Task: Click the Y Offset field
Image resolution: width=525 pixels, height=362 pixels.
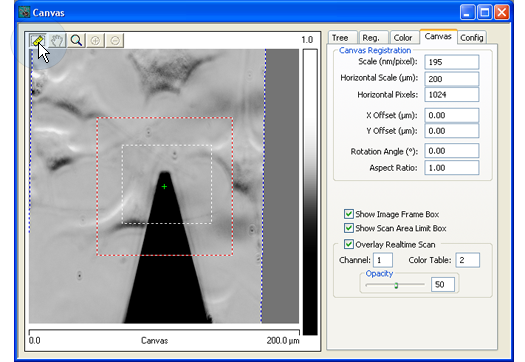Action: tap(452, 131)
